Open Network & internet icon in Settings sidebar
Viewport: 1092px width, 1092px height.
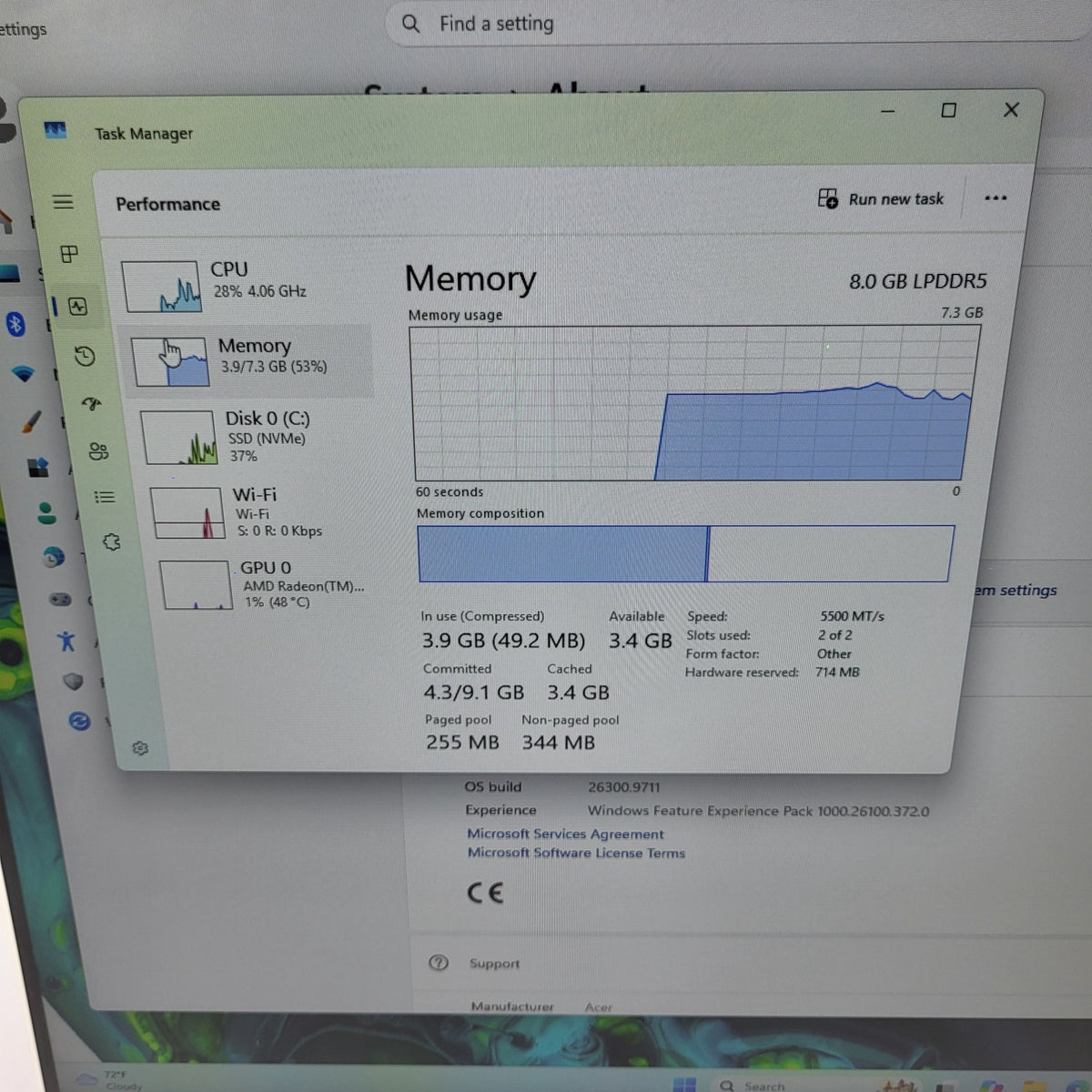[x=23, y=373]
